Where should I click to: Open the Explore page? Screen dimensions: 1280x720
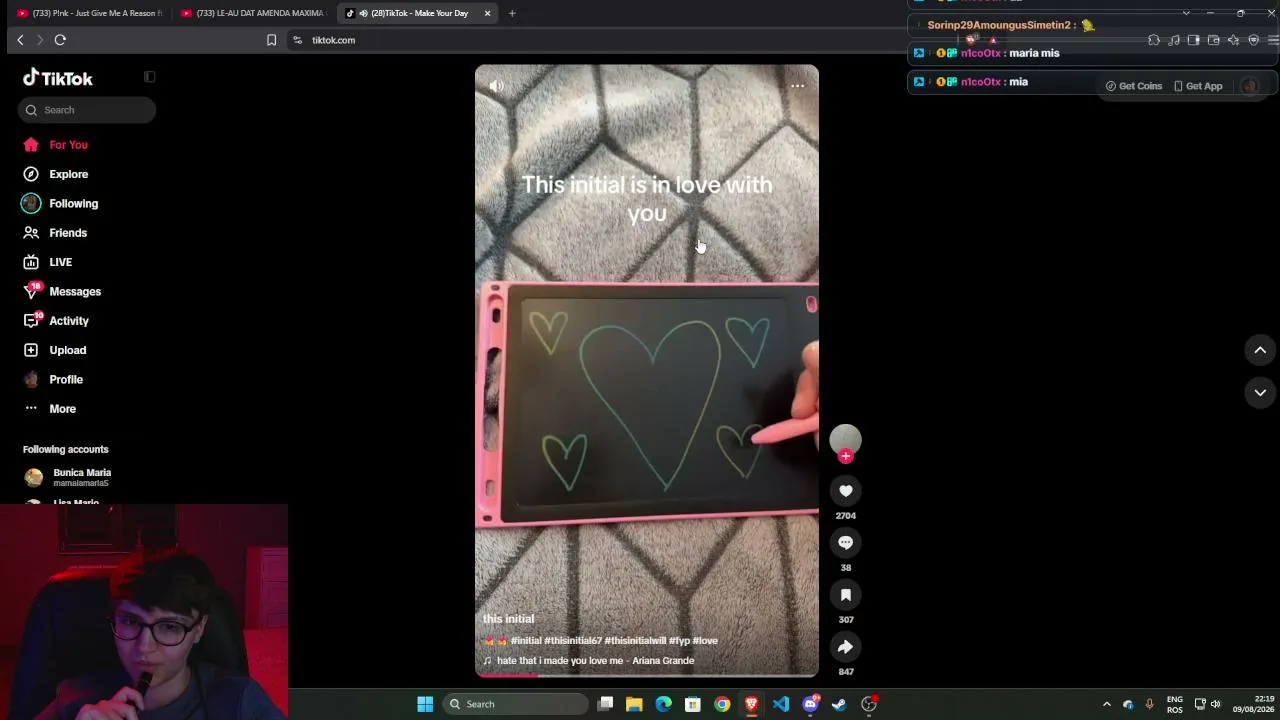coord(56,174)
